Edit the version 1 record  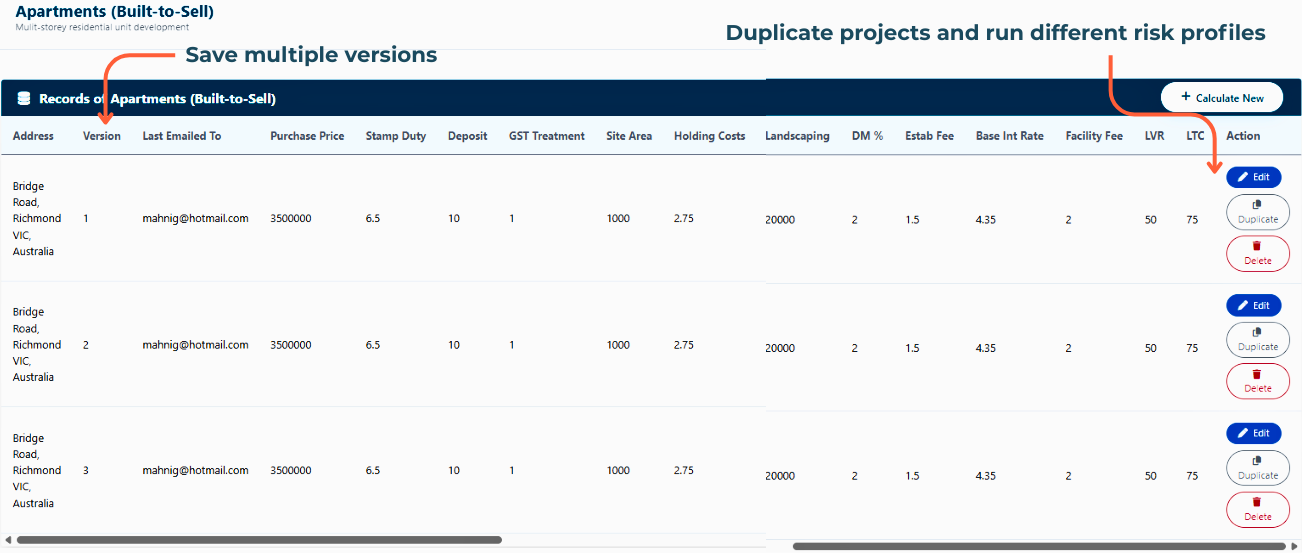(x=1253, y=177)
